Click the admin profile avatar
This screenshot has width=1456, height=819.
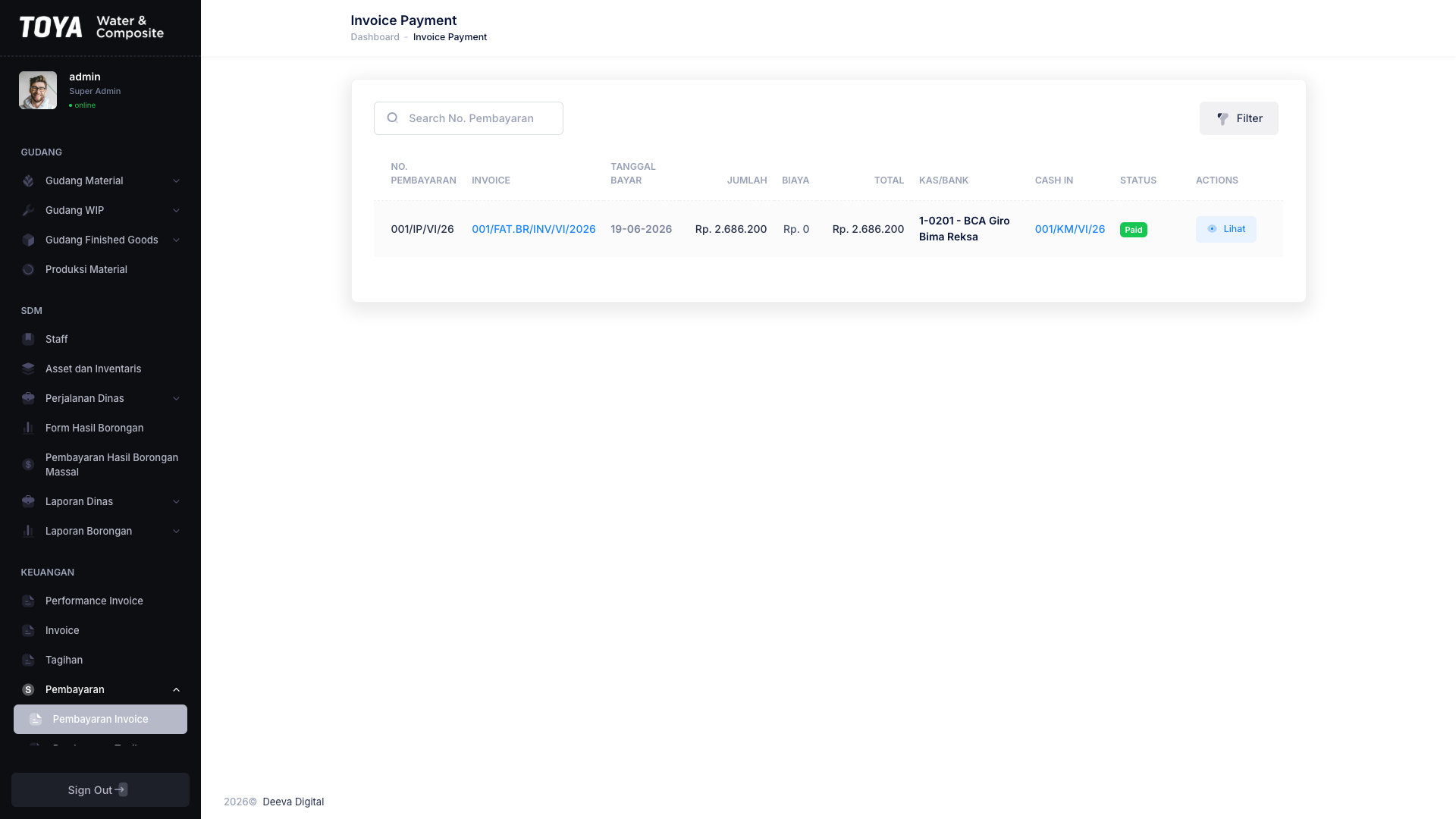click(x=38, y=90)
